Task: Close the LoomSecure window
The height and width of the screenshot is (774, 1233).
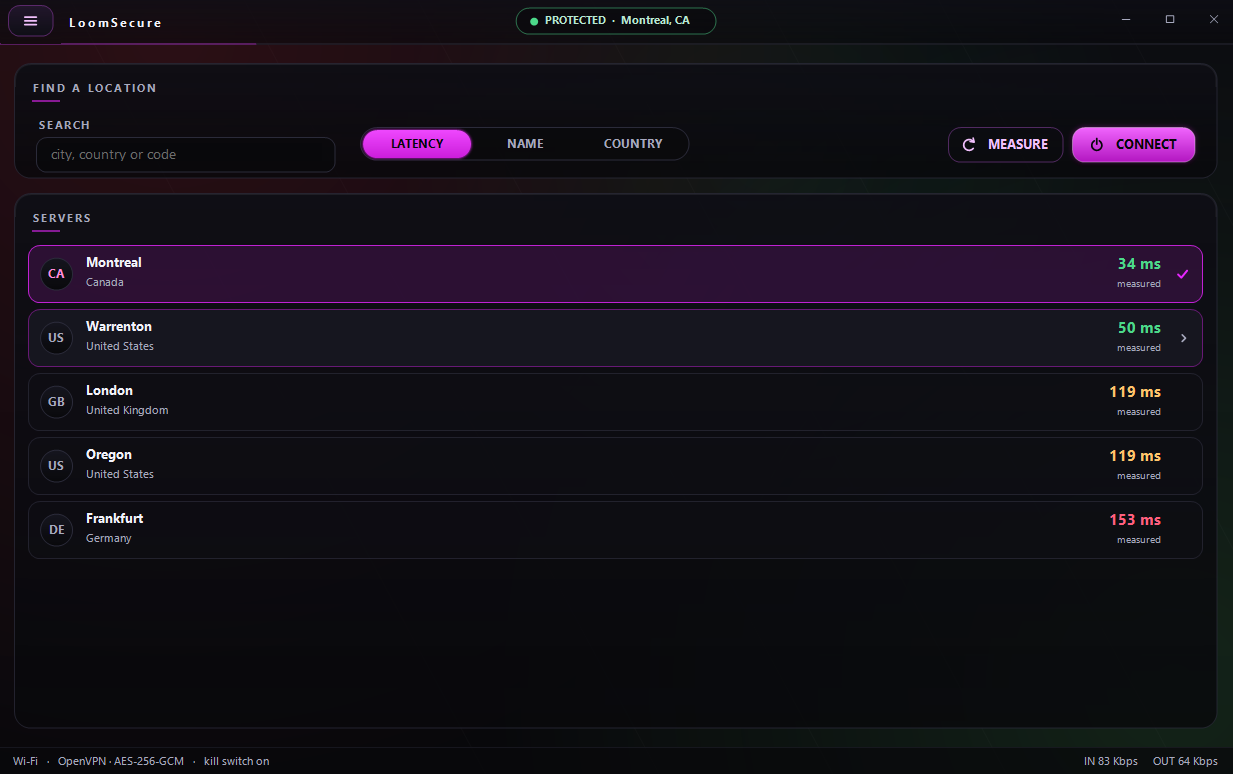Action: point(1214,19)
